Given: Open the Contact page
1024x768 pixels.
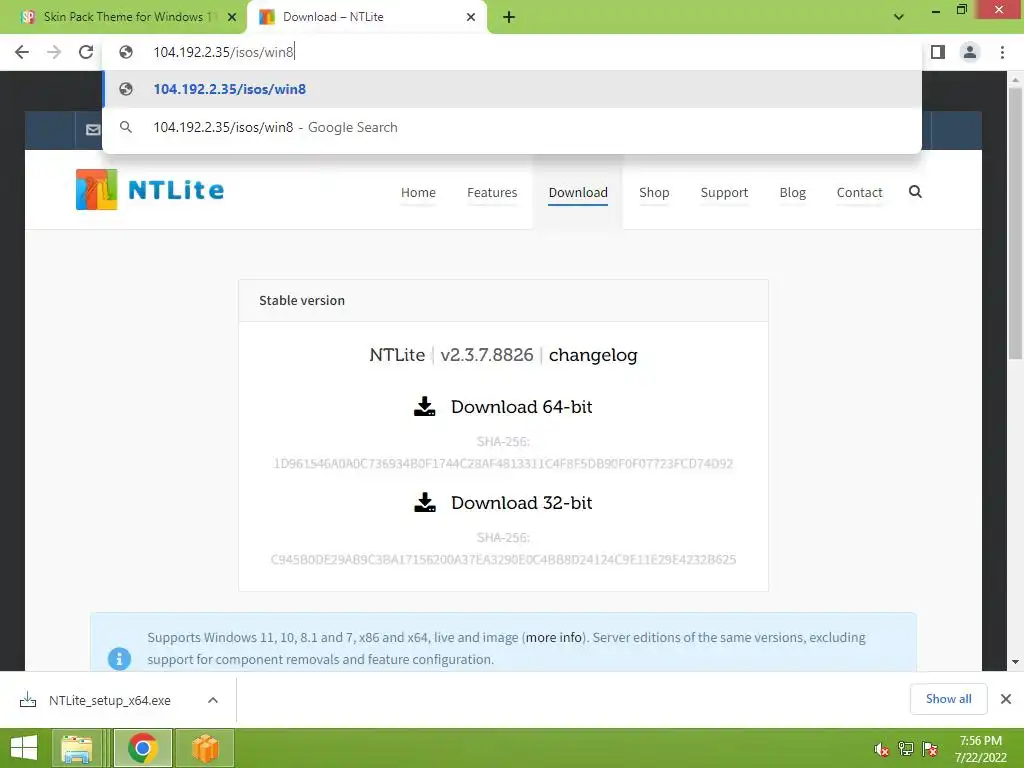Looking at the screenshot, I should pyautogui.click(x=859, y=193).
